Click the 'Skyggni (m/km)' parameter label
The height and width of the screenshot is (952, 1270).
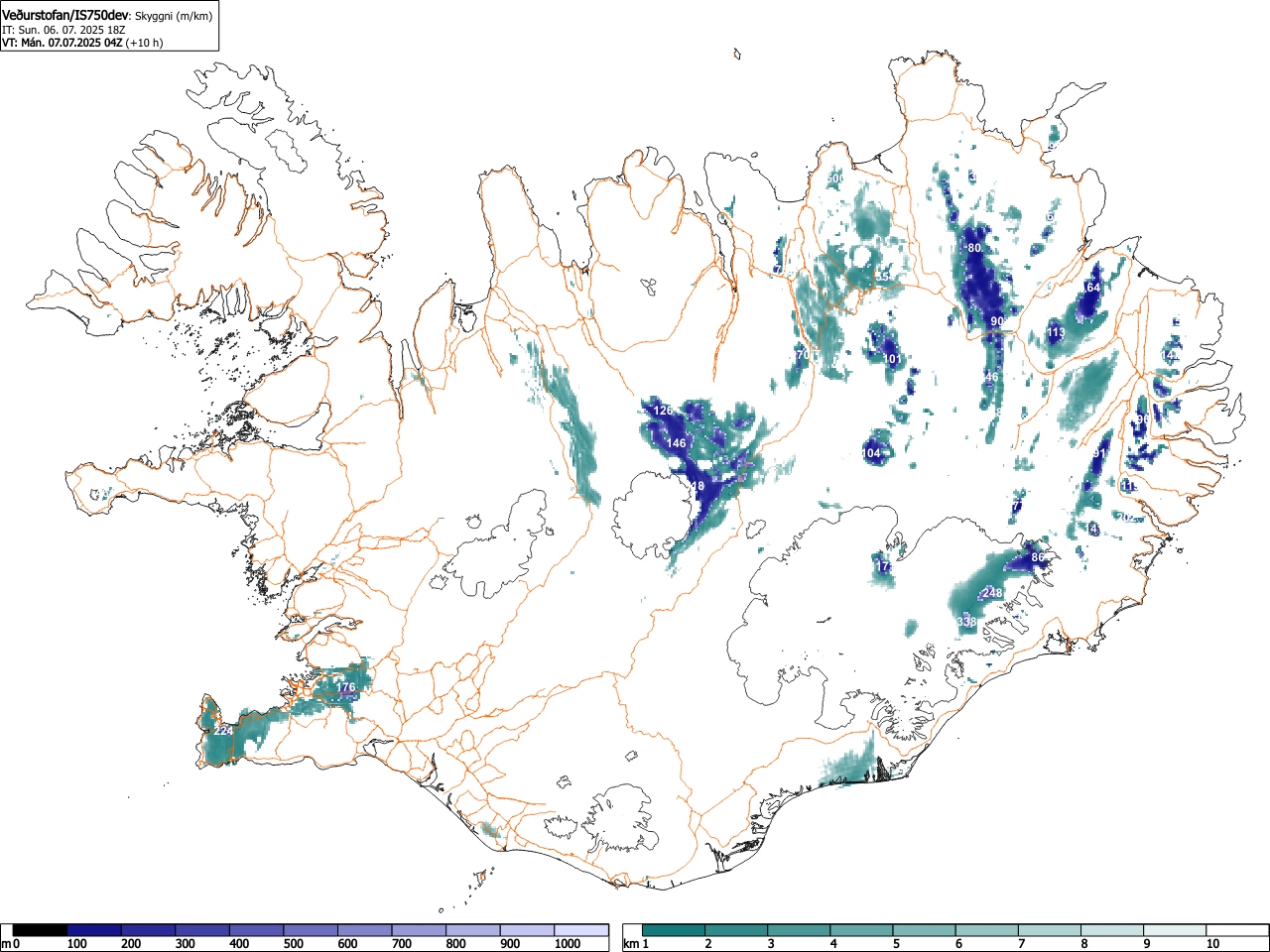pos(174,16)
